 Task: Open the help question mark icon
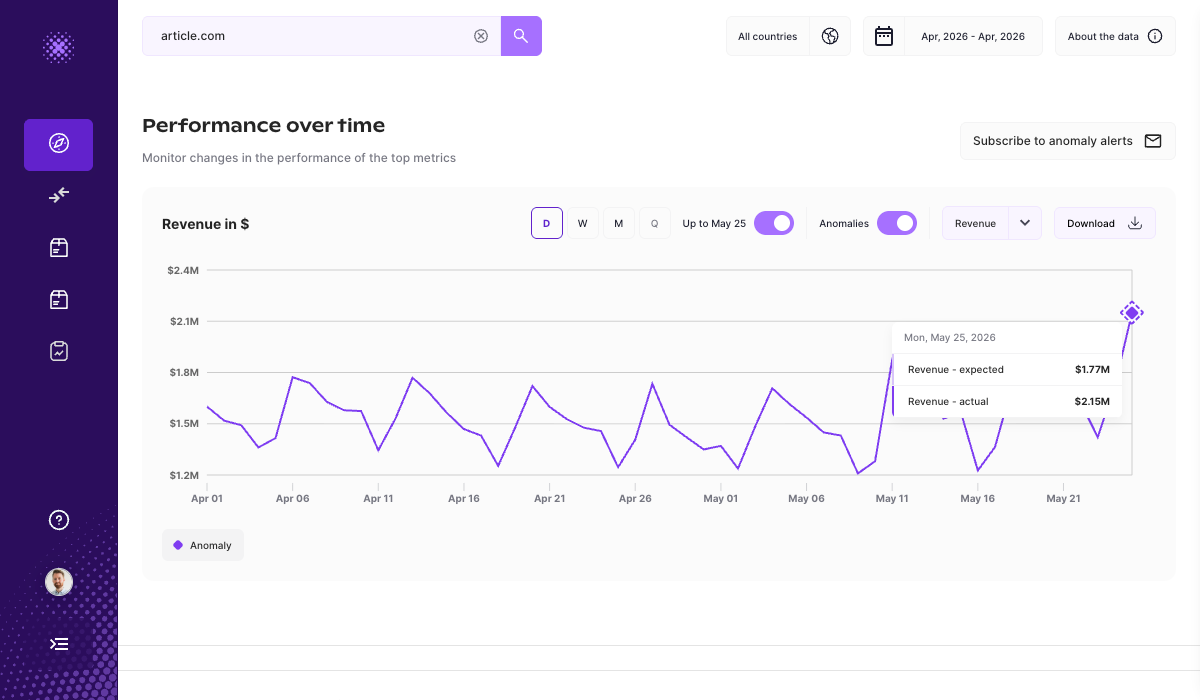tap(59, 520)
